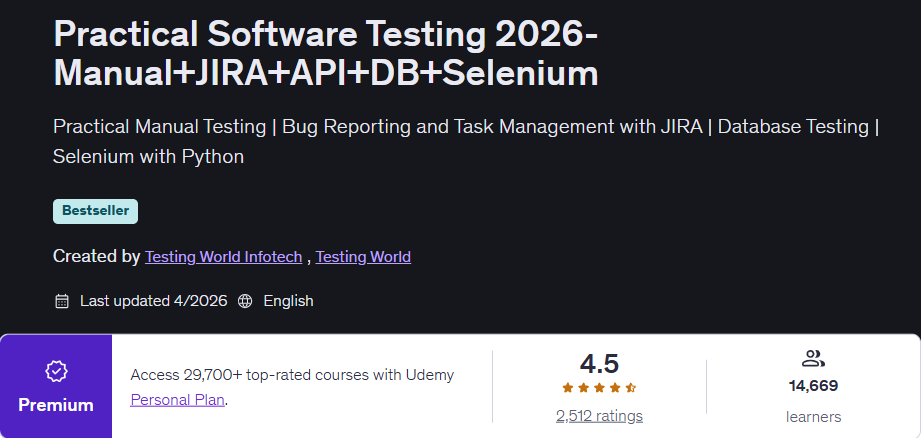
Task: Open the Testing World instructor link
Action: point(363,257)
